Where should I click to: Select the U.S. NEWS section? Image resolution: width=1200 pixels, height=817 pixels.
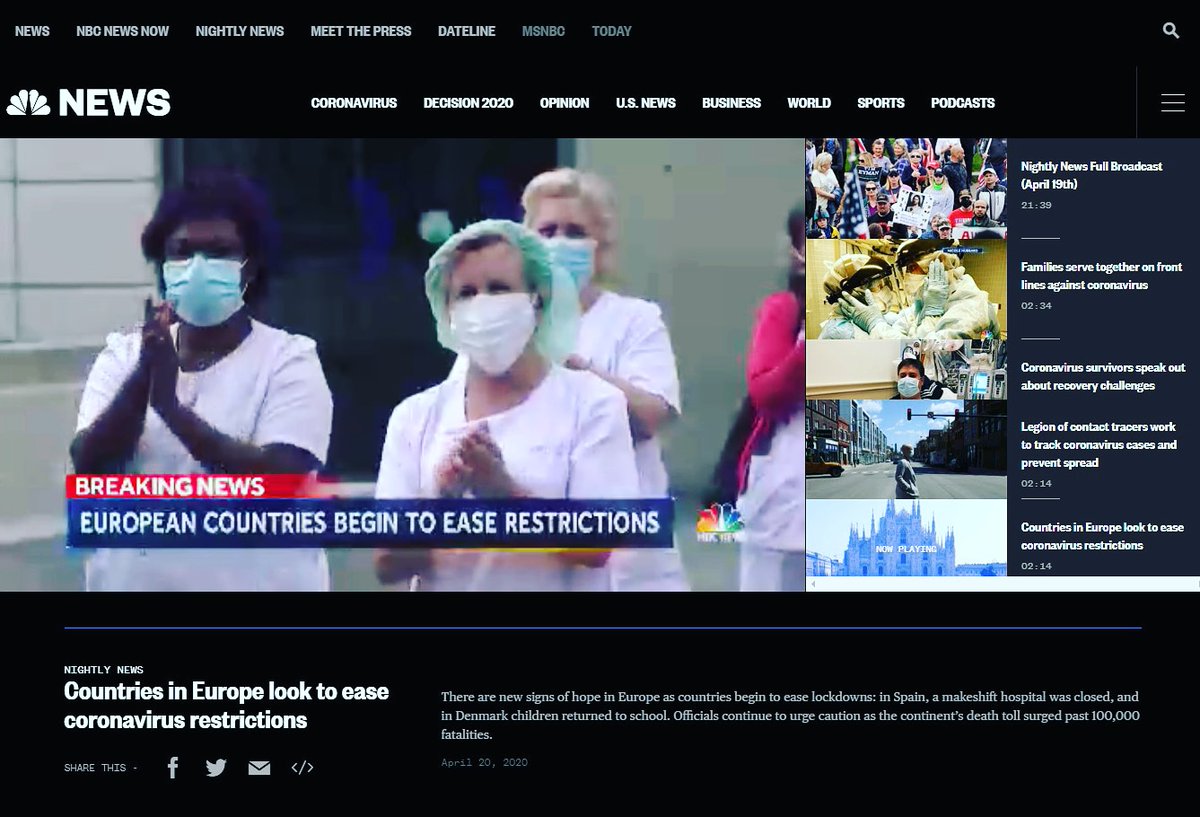pos(646,102)
